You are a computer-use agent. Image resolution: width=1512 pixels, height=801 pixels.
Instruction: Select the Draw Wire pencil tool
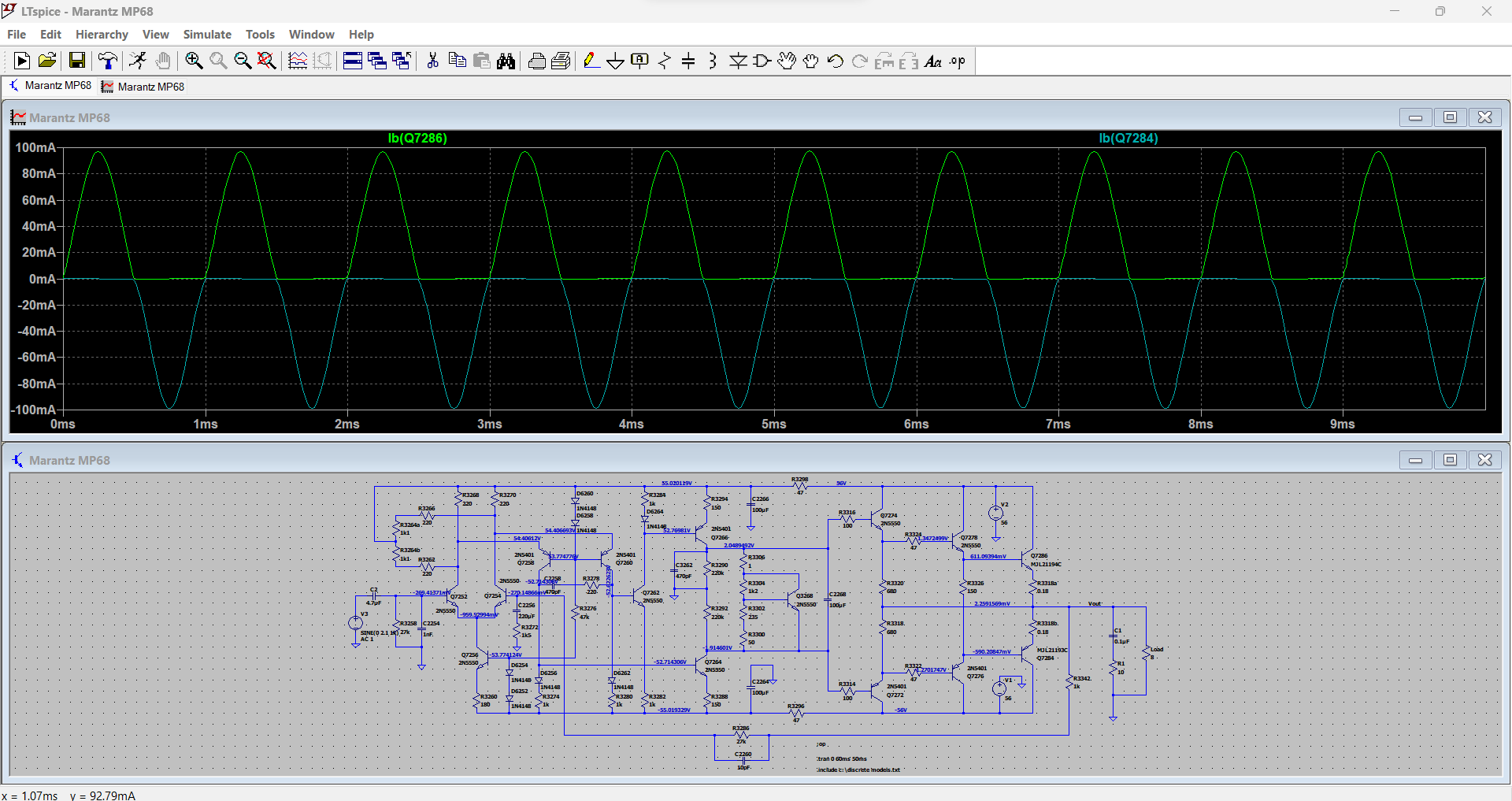[x=591, y=61]
